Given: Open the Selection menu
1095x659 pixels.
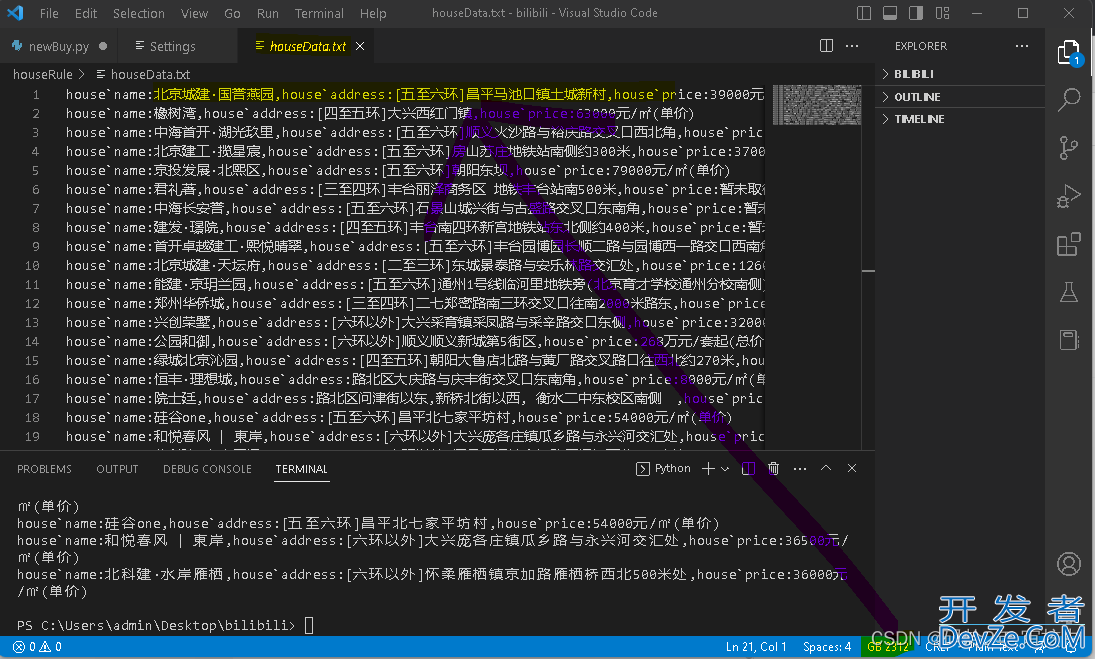Looking at the screenshot, I should [138, 13].
